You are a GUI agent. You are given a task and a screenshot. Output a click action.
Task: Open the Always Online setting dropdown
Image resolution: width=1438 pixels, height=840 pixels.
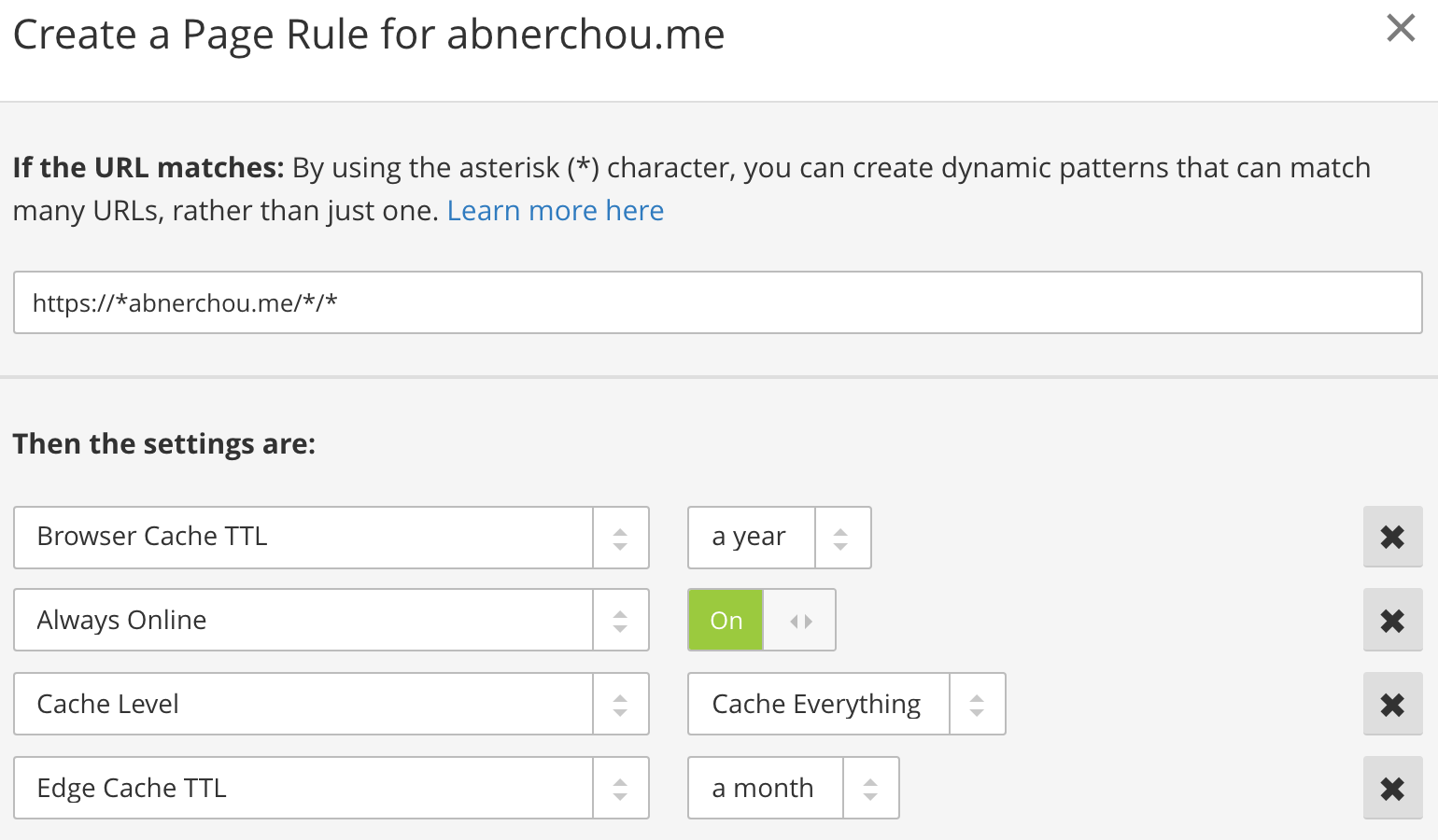point(331,620)
